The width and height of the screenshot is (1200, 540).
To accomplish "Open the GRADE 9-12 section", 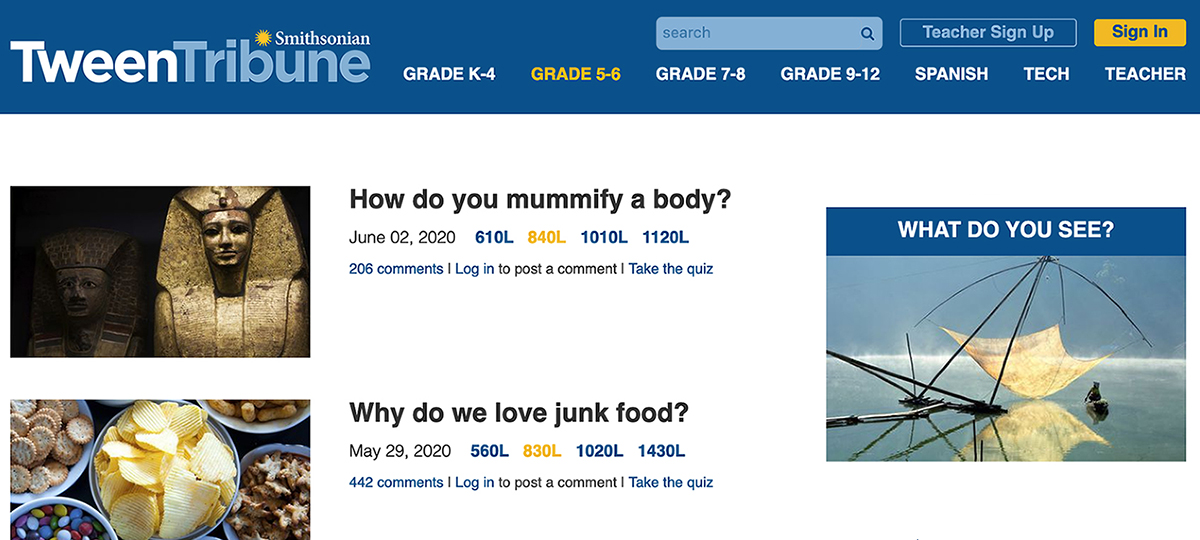I will point(830,74).
